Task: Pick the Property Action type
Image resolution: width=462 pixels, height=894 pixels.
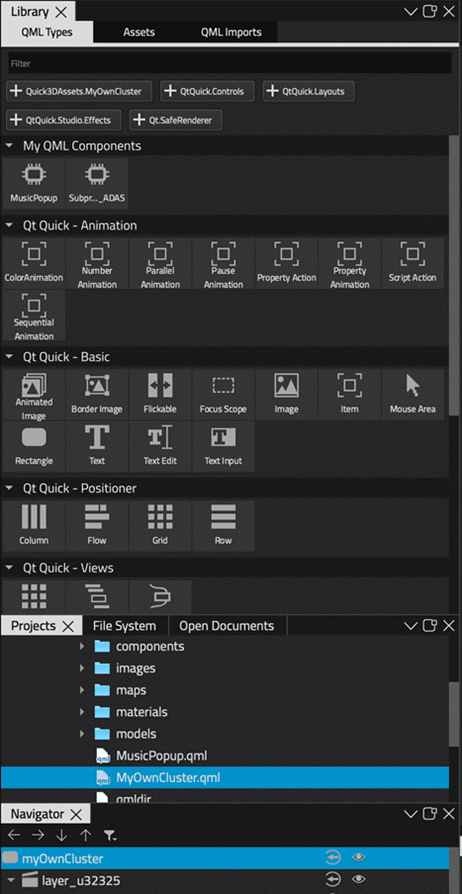Action: click(286, 263)
